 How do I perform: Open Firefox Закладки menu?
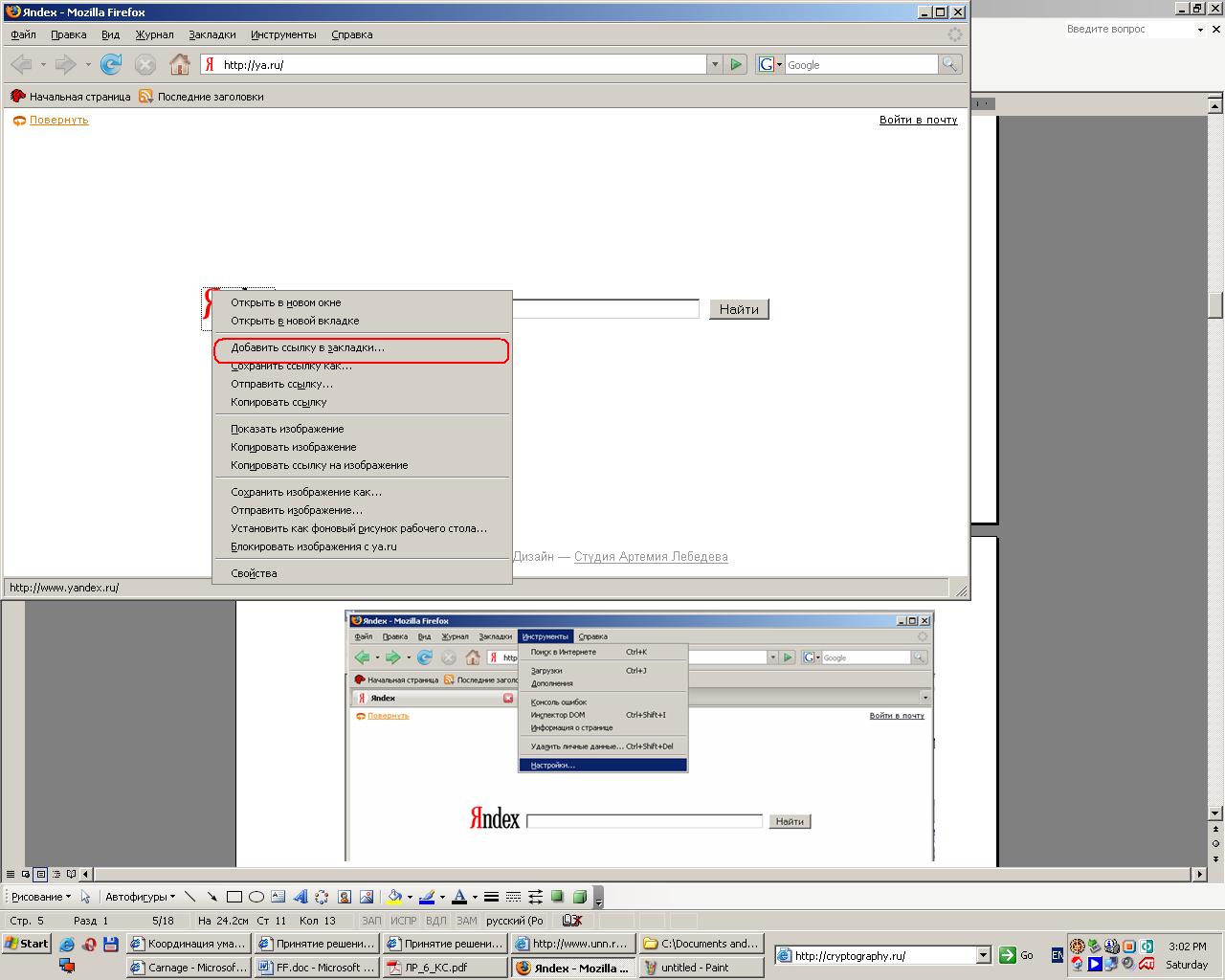(212, 34)
